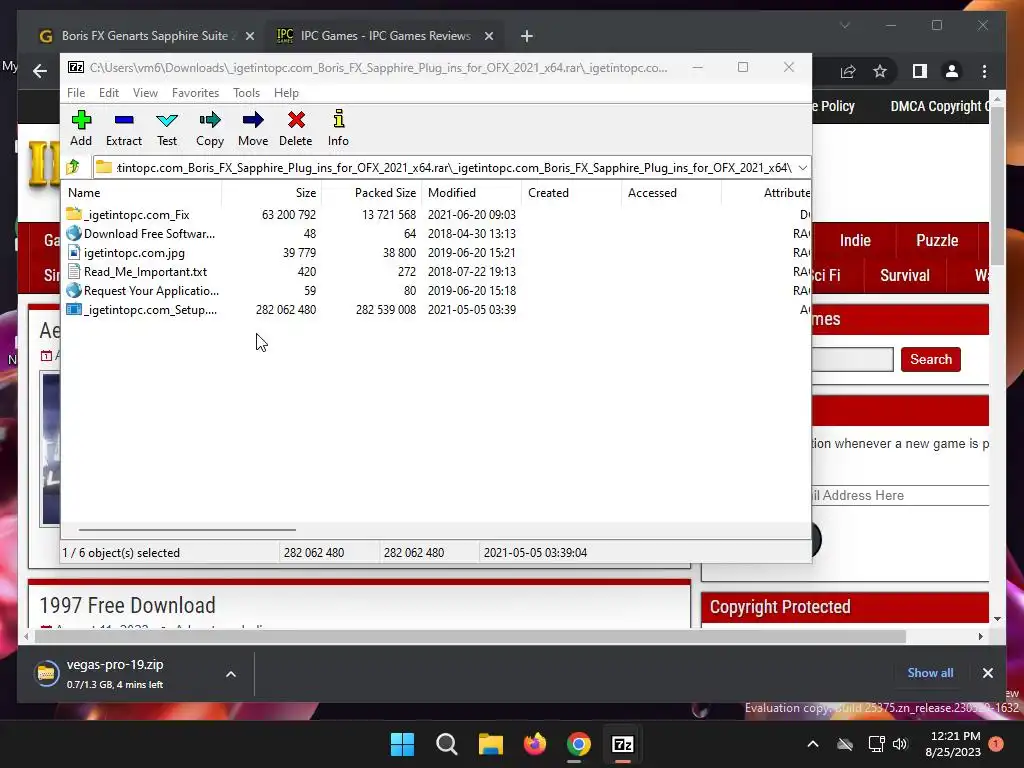Click the Test archive toolbar icon
The width and height of the screenshot is (1024, 768).
167,128
